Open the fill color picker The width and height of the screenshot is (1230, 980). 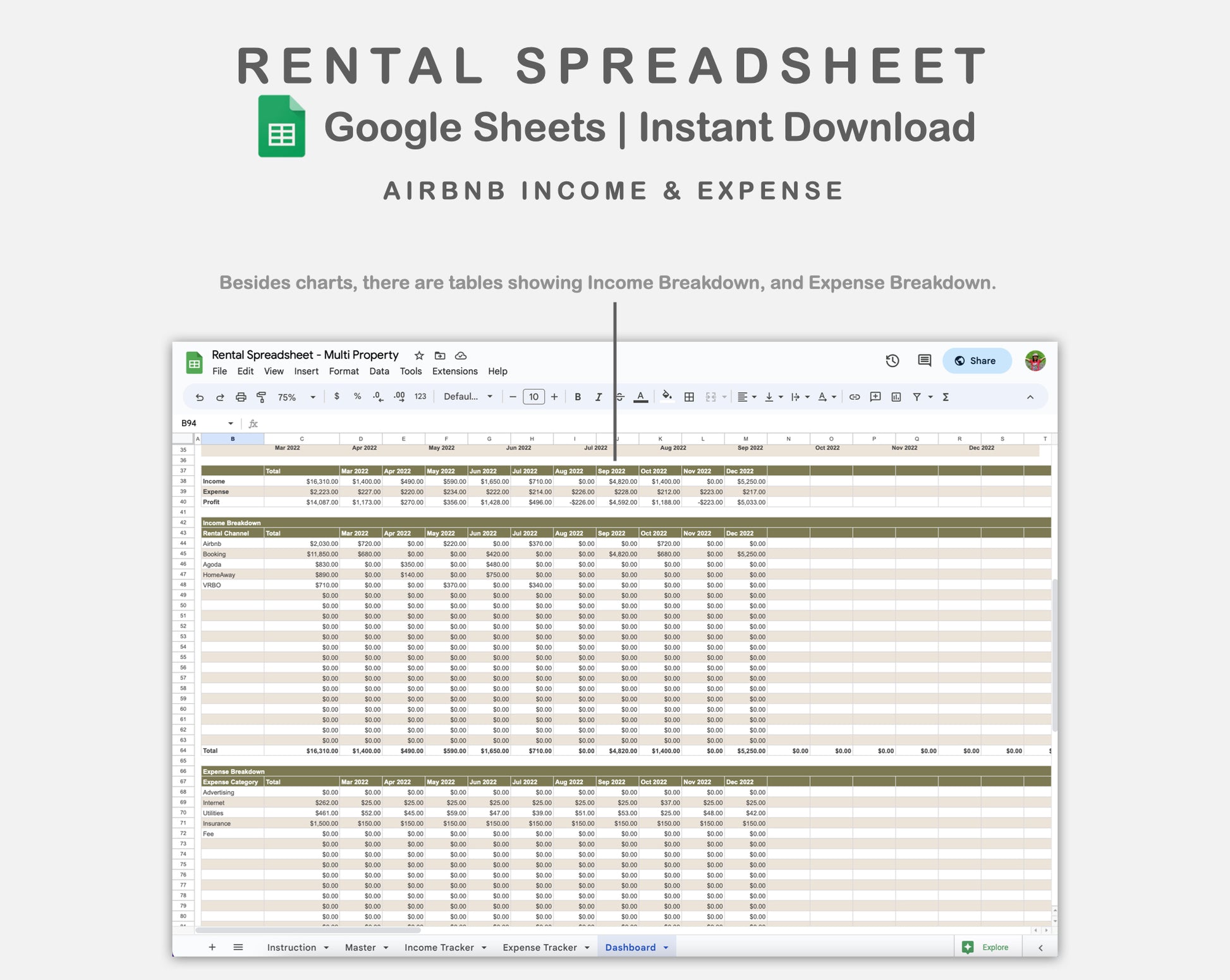[666, 397]
